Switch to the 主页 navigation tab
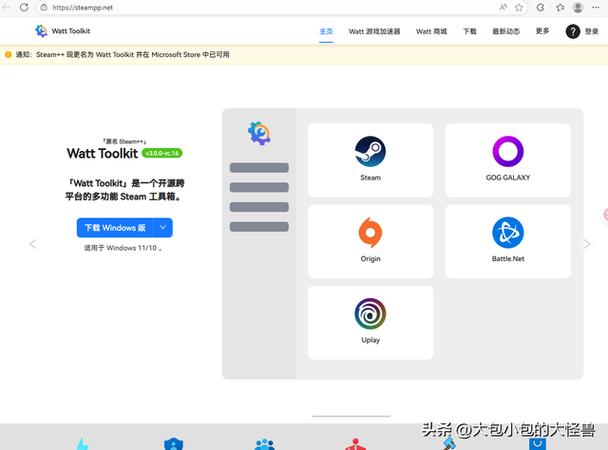608x450 pixels. [326, 31]
